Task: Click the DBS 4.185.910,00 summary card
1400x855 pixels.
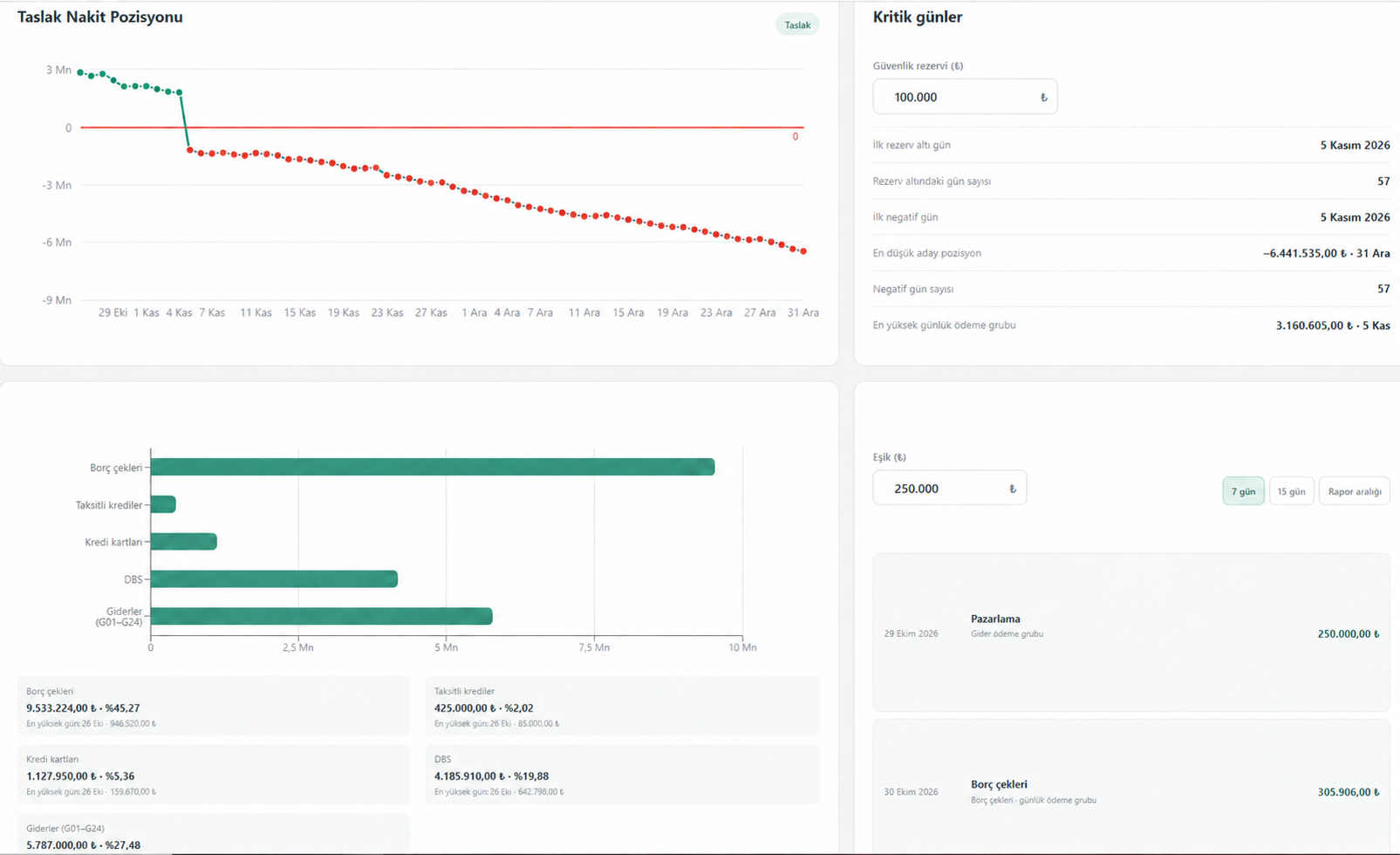Action: (622, 775)
